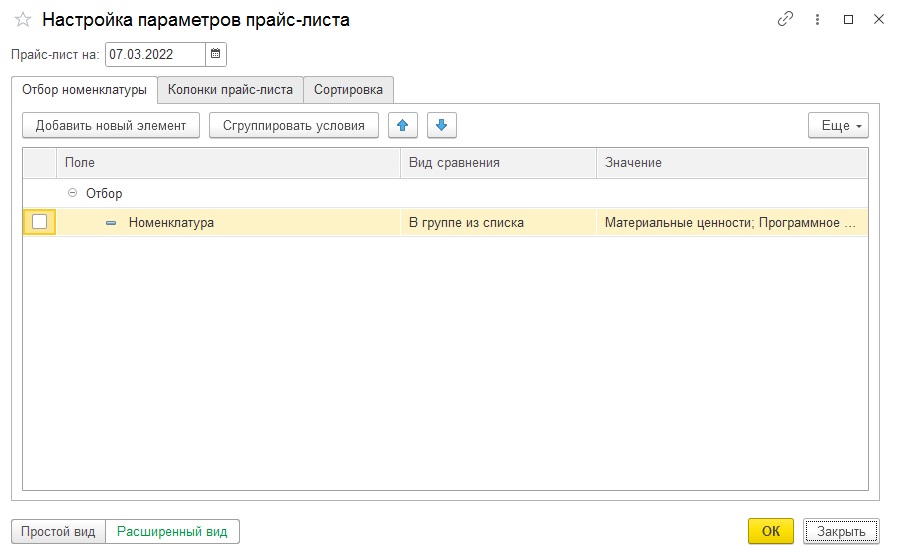Toggle checkbox for Номенклатура filter row

tap(40, 222)
